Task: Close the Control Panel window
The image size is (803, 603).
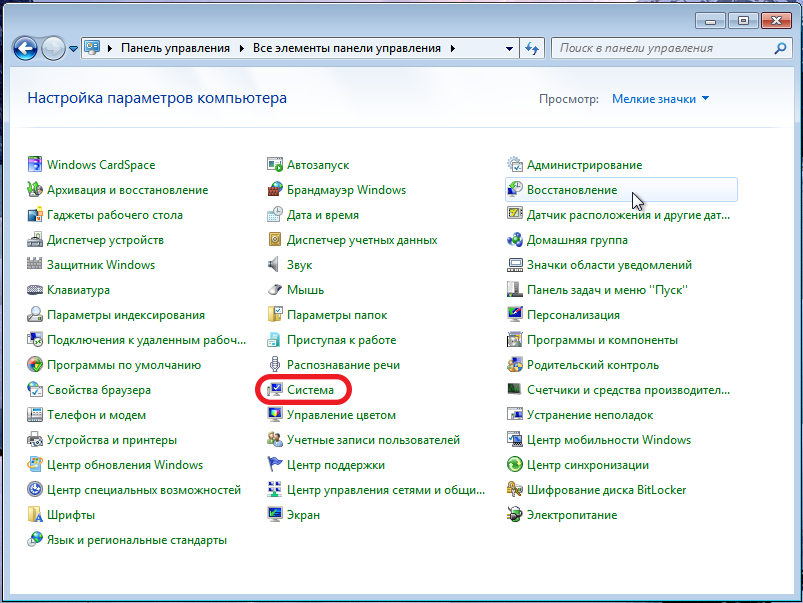Action: pyautogui.click(x=776, y=21)
